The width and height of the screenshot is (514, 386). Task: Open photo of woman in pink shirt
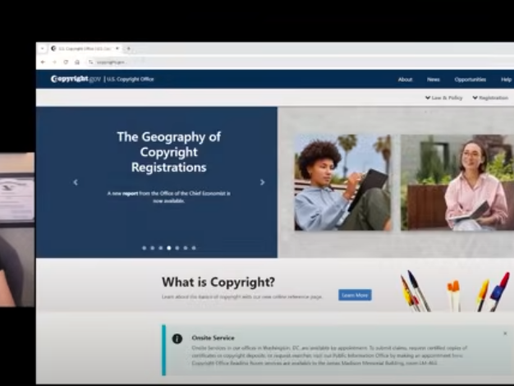(x=457, y=182)
